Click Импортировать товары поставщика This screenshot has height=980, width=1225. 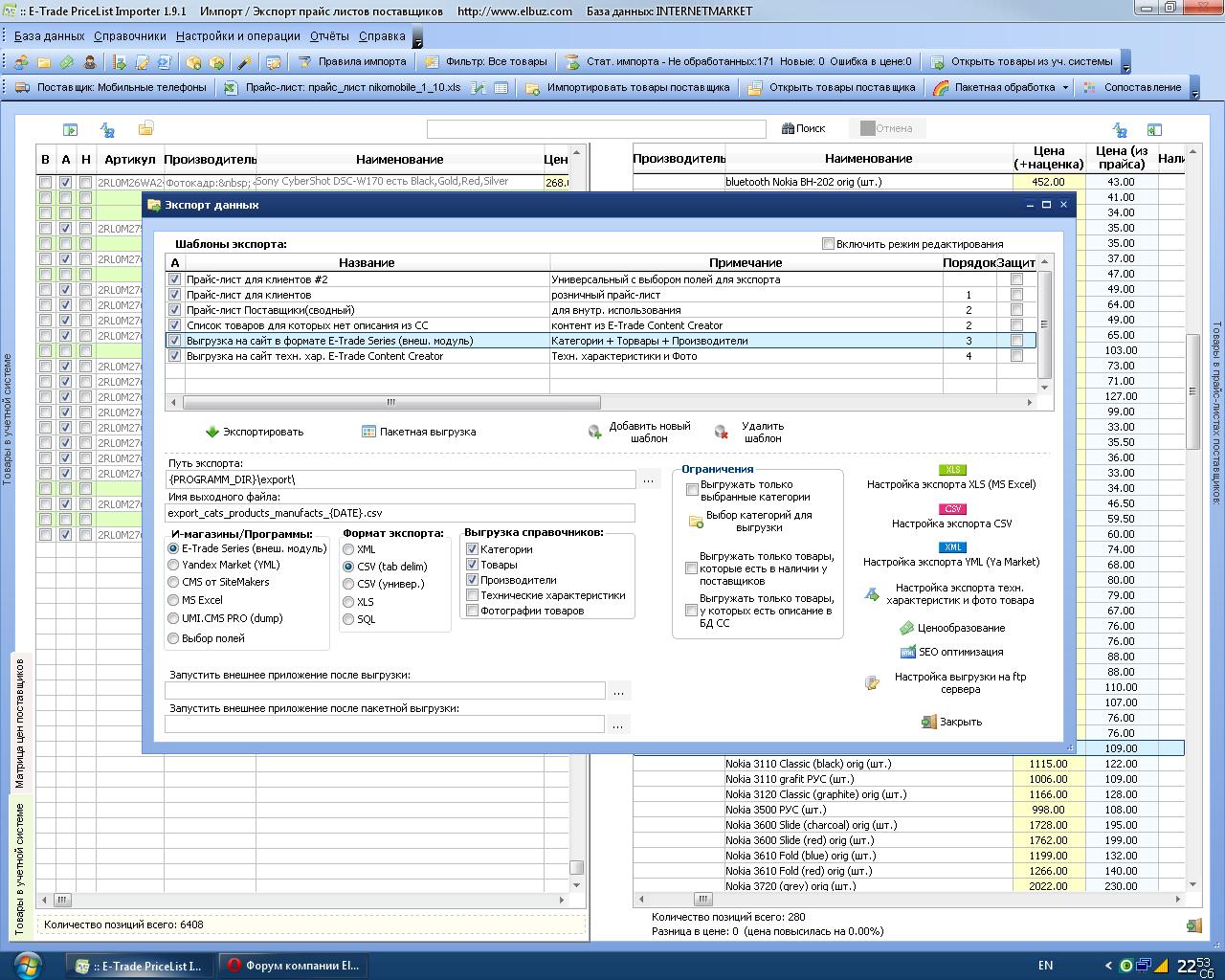[628, 87]
